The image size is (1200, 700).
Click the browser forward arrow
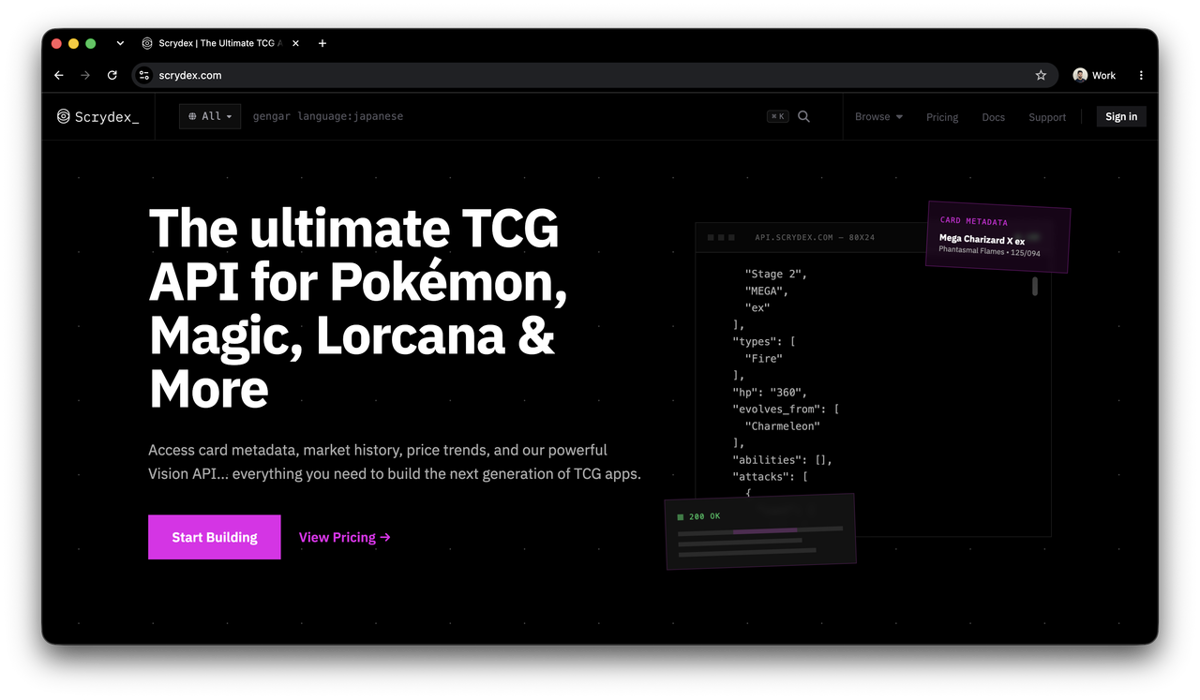[x=85, y=75]
